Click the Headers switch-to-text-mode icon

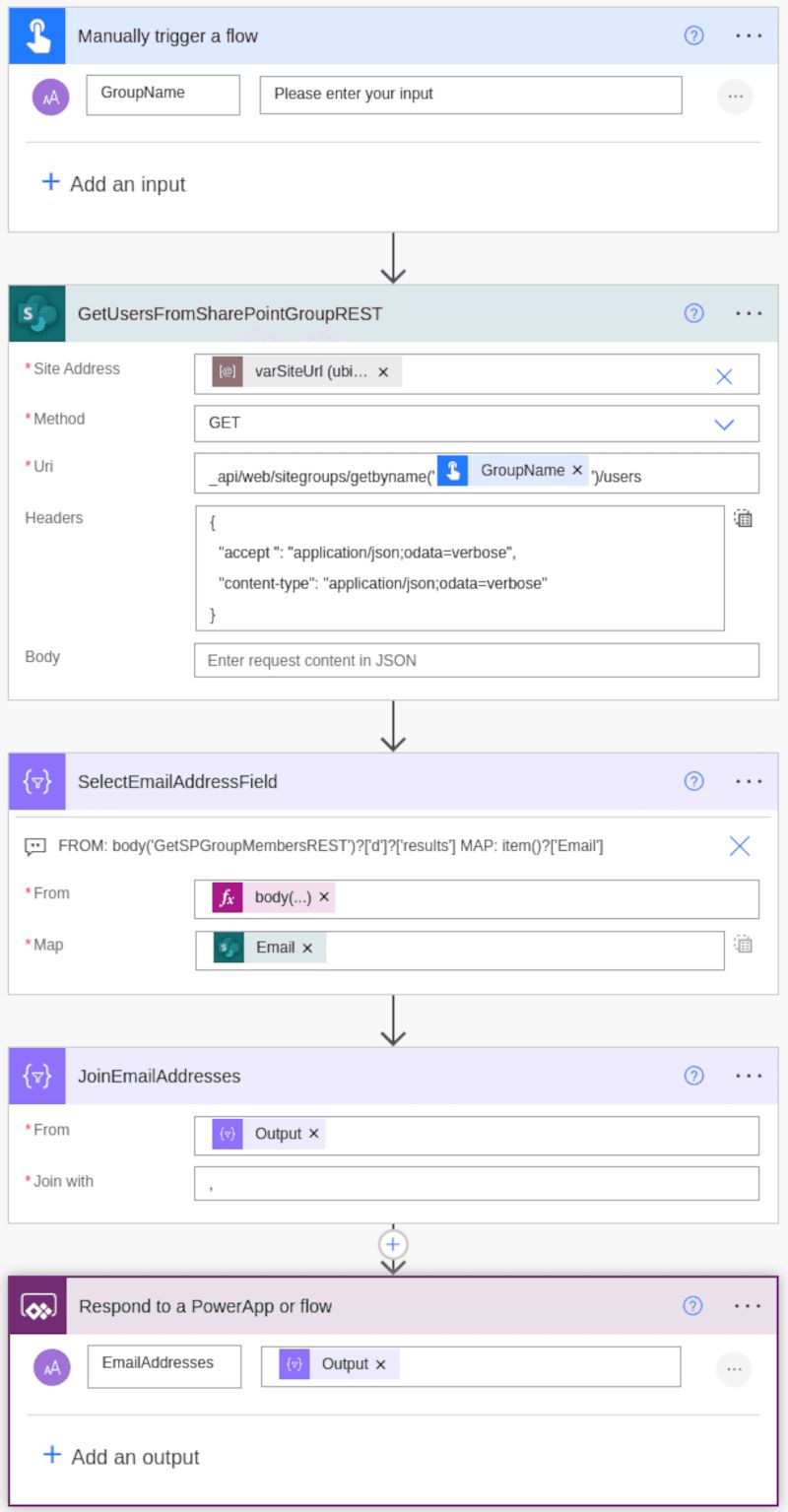(x=743, y=518)
